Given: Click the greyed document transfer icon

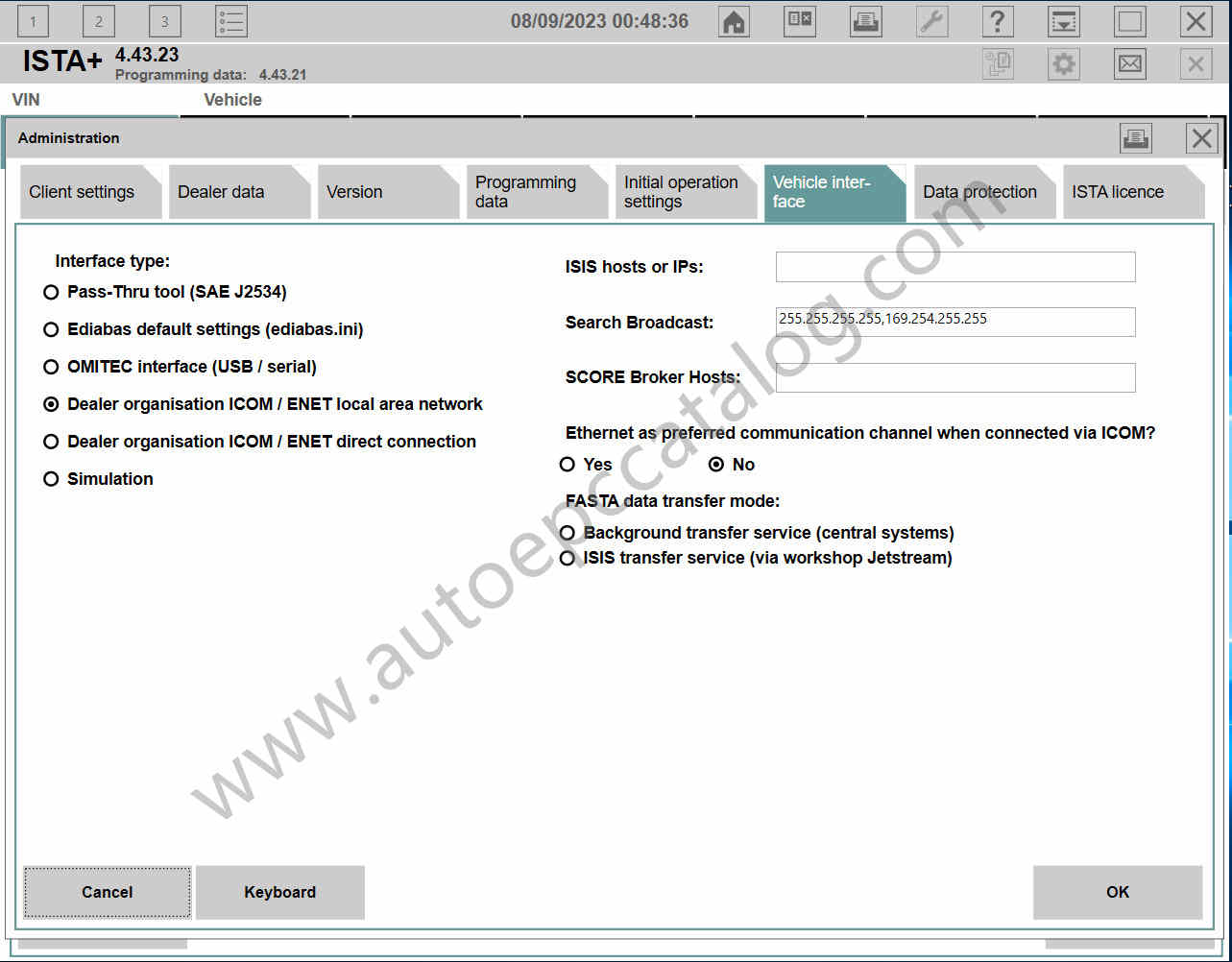Looking at the screenshot, I should [999, 64].
